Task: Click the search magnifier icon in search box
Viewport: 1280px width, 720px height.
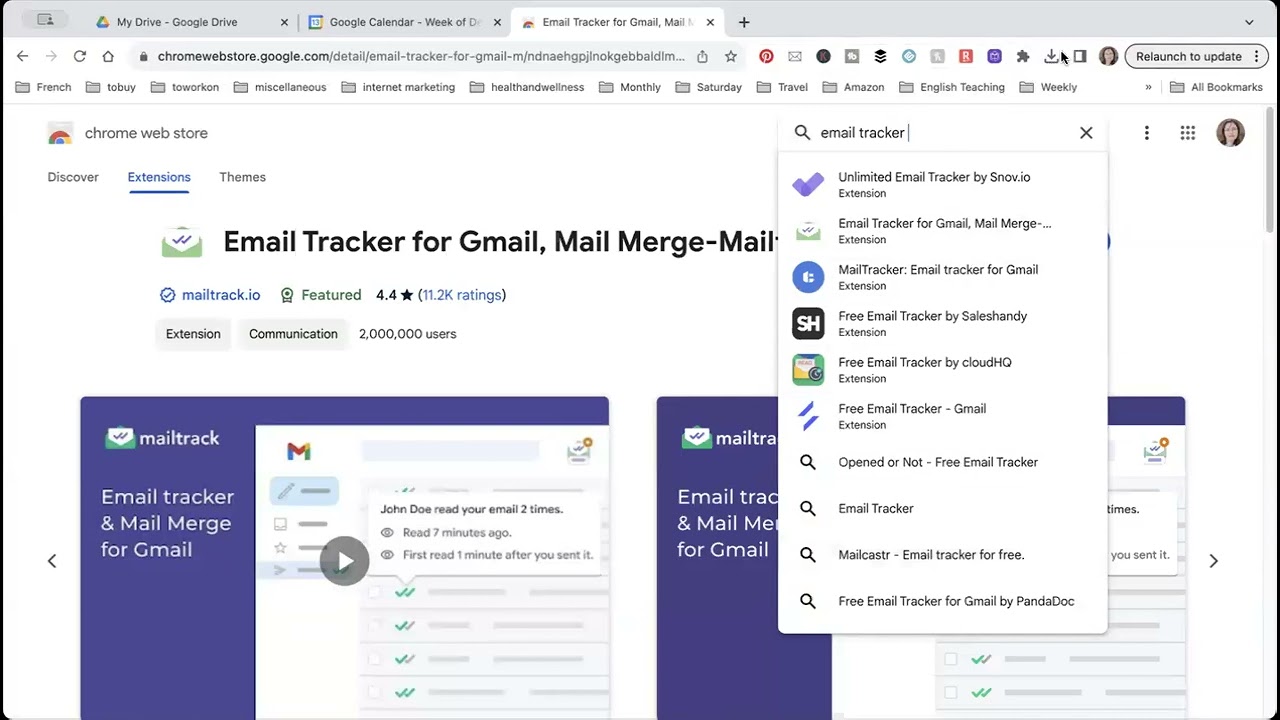Action: coord(802,133)
